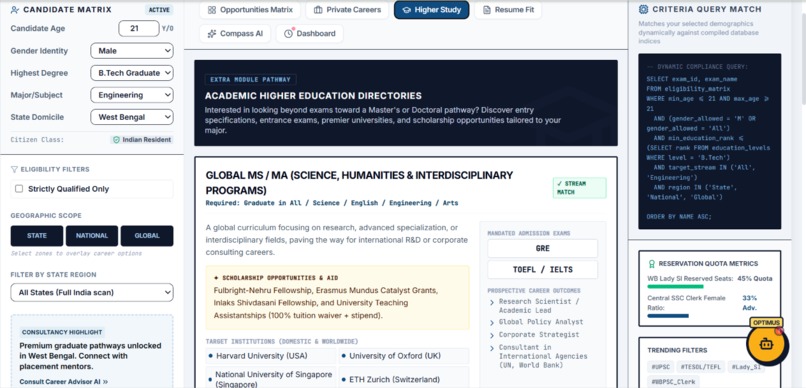Click the Dashboard clock icon
Screen dimensions: 806x388
pos(288,33)
